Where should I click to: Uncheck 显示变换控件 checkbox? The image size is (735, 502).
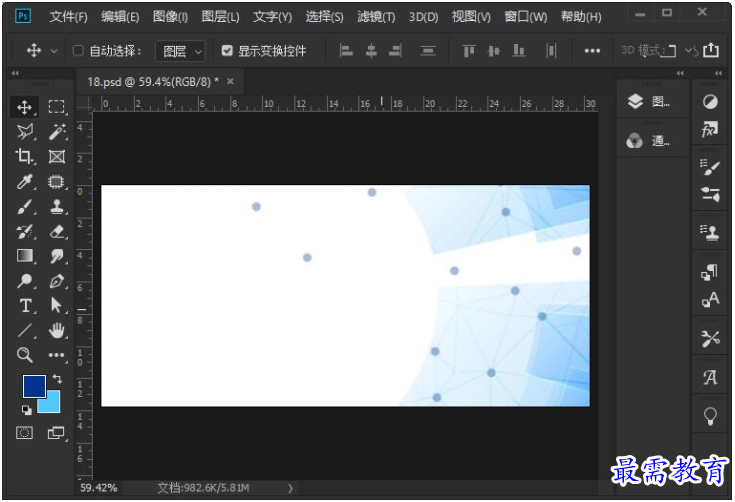[227, 50]
